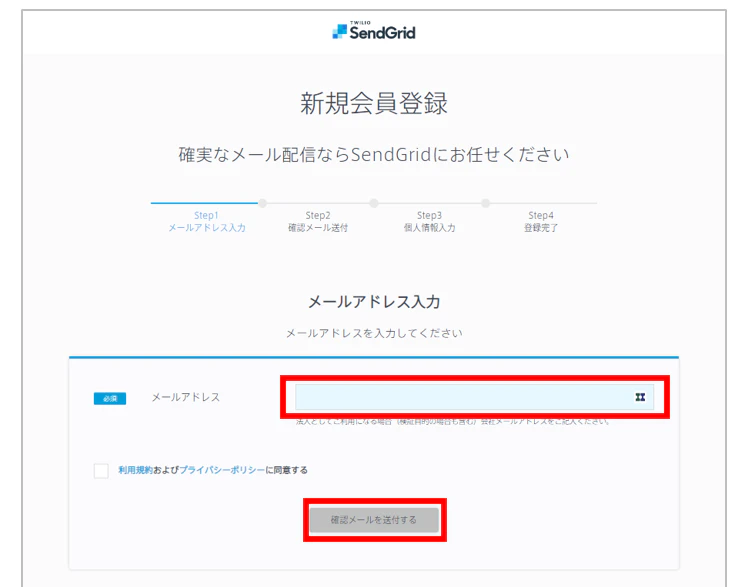The image size is (745, 587).
Task: Click the メールアドレス入力 section heading
Action: [374, 302]
